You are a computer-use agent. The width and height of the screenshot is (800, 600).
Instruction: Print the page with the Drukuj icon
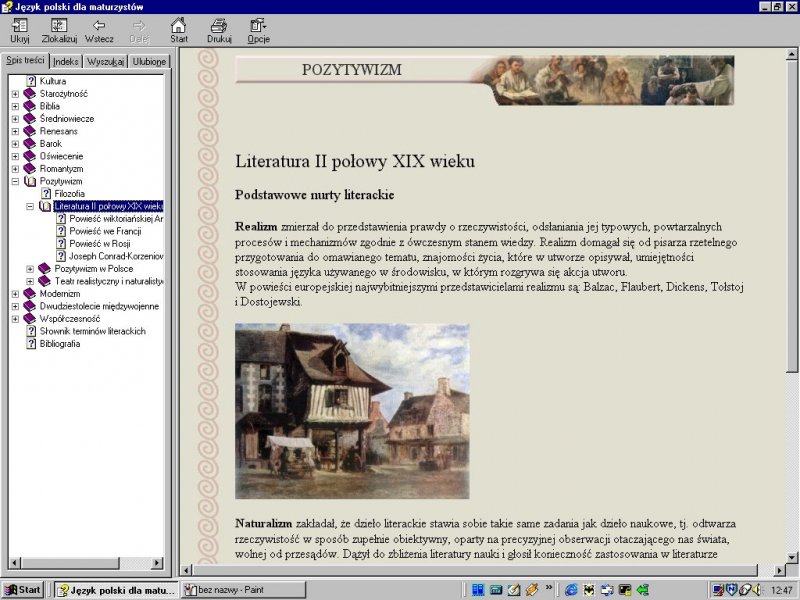click(x=219, y=26)
